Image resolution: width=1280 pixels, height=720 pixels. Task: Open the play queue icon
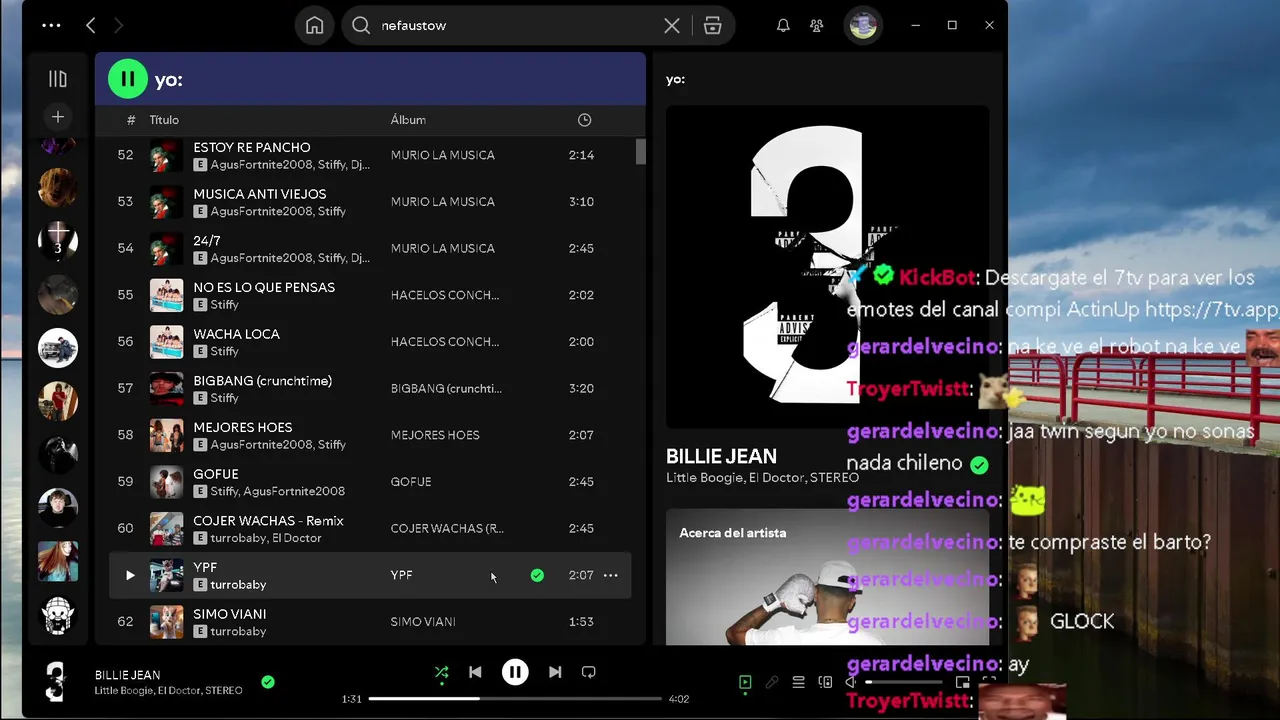coord(798,682)
